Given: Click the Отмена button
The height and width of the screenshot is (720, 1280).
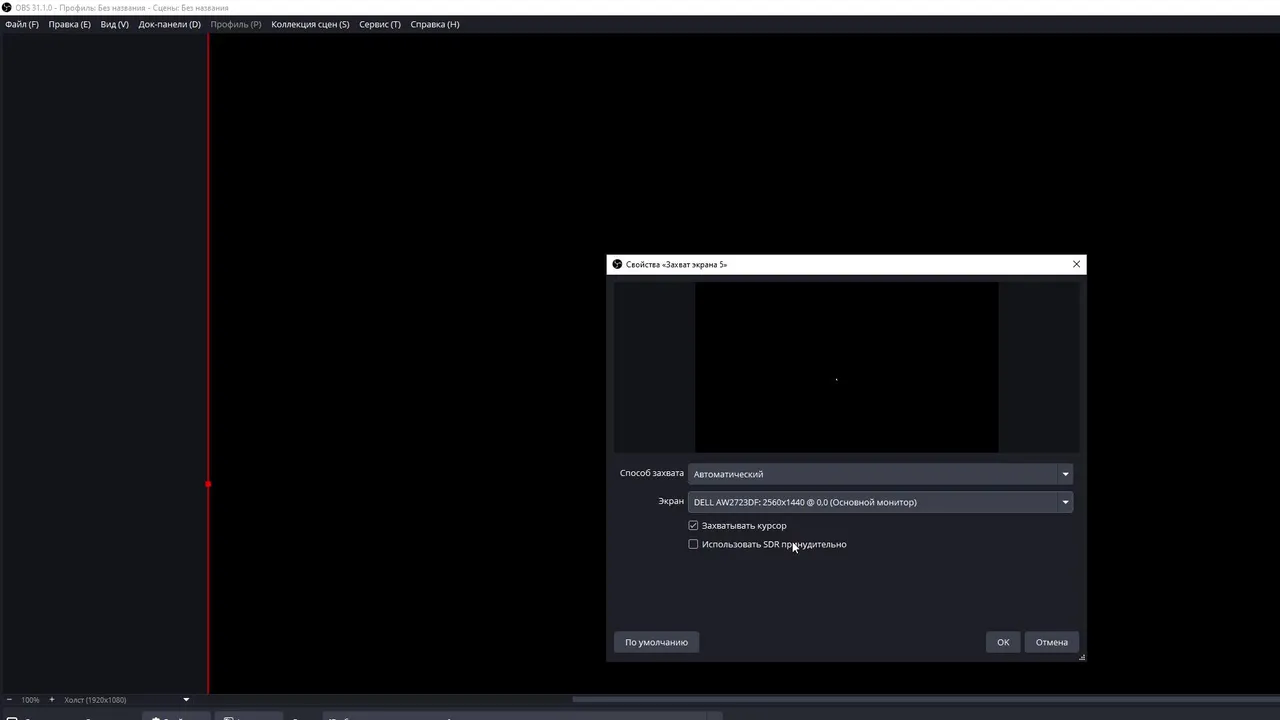Looking at the screenshot, I should 1051,642.
